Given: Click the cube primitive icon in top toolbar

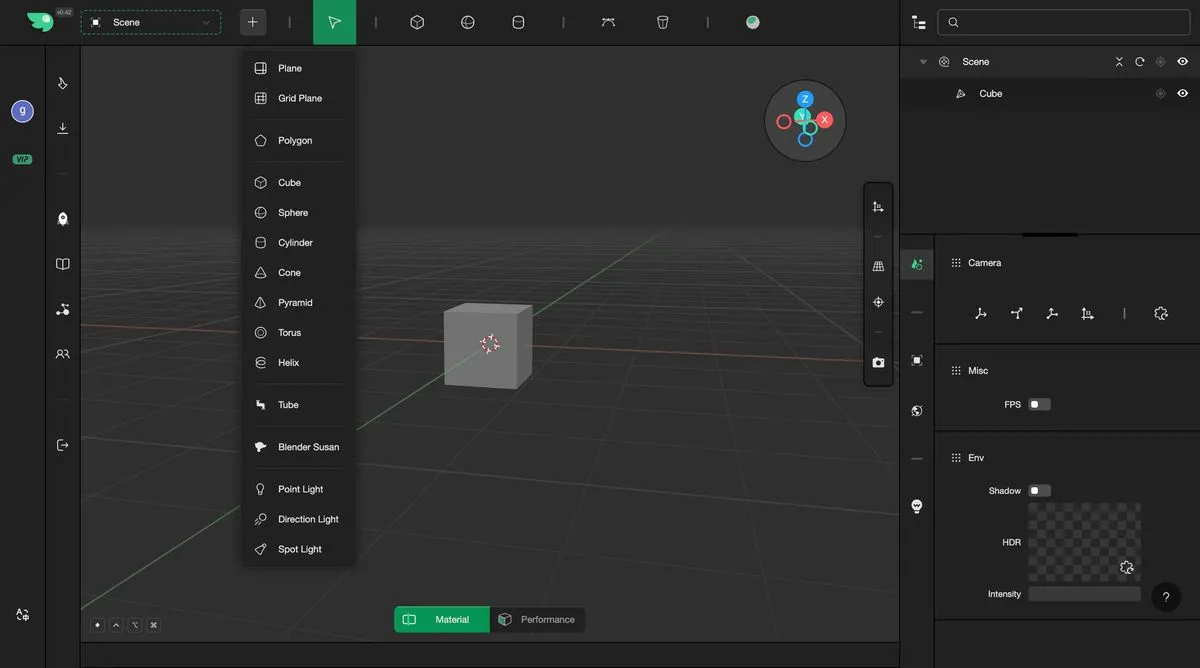Looking at the screenshot, I should click(x=417, y=22).
